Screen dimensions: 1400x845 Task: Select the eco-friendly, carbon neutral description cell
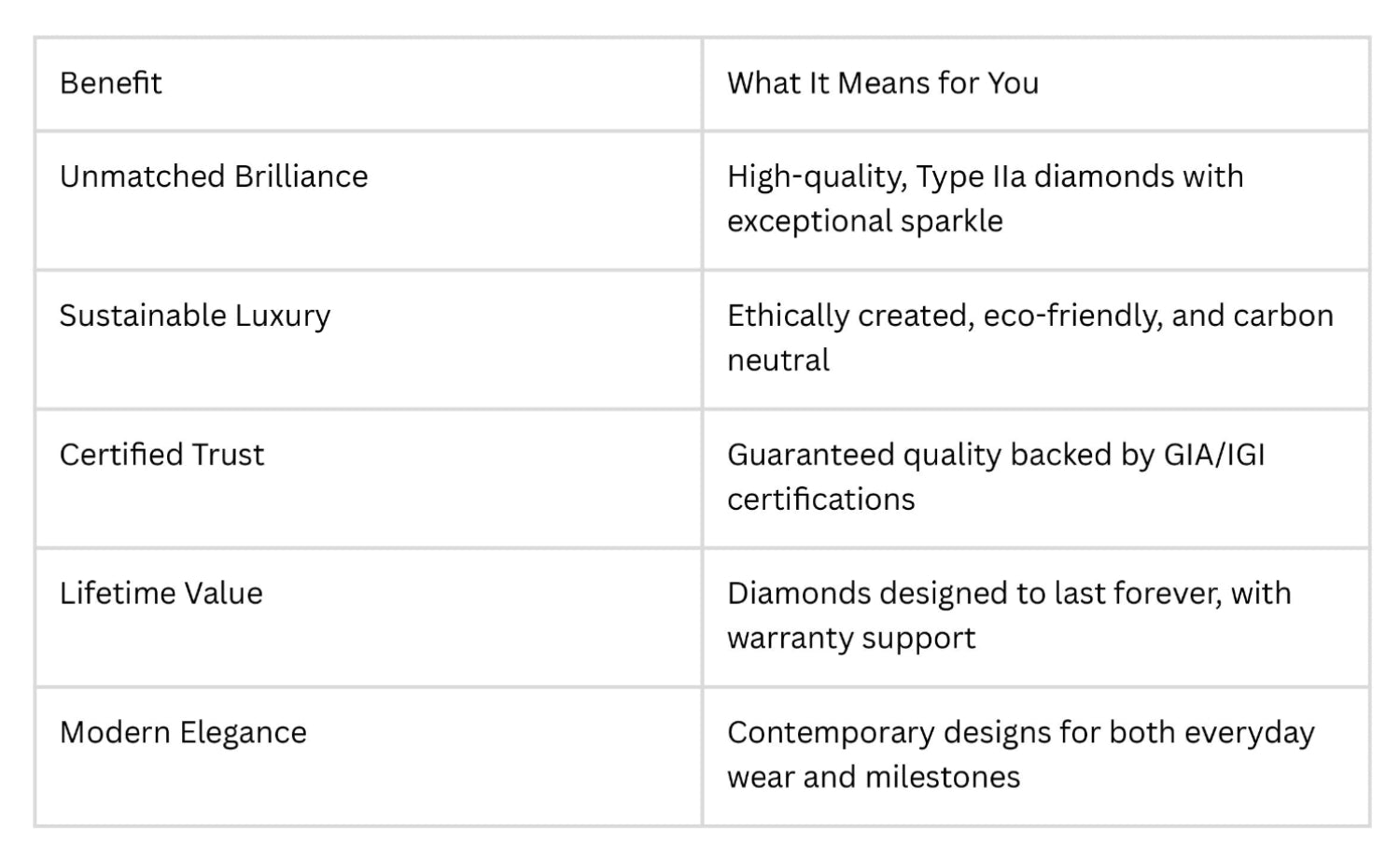(1029, 337)
